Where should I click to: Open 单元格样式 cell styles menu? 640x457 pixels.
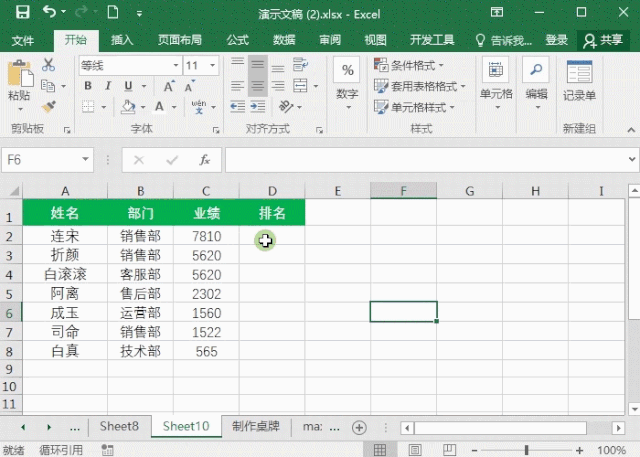(414, 107)
